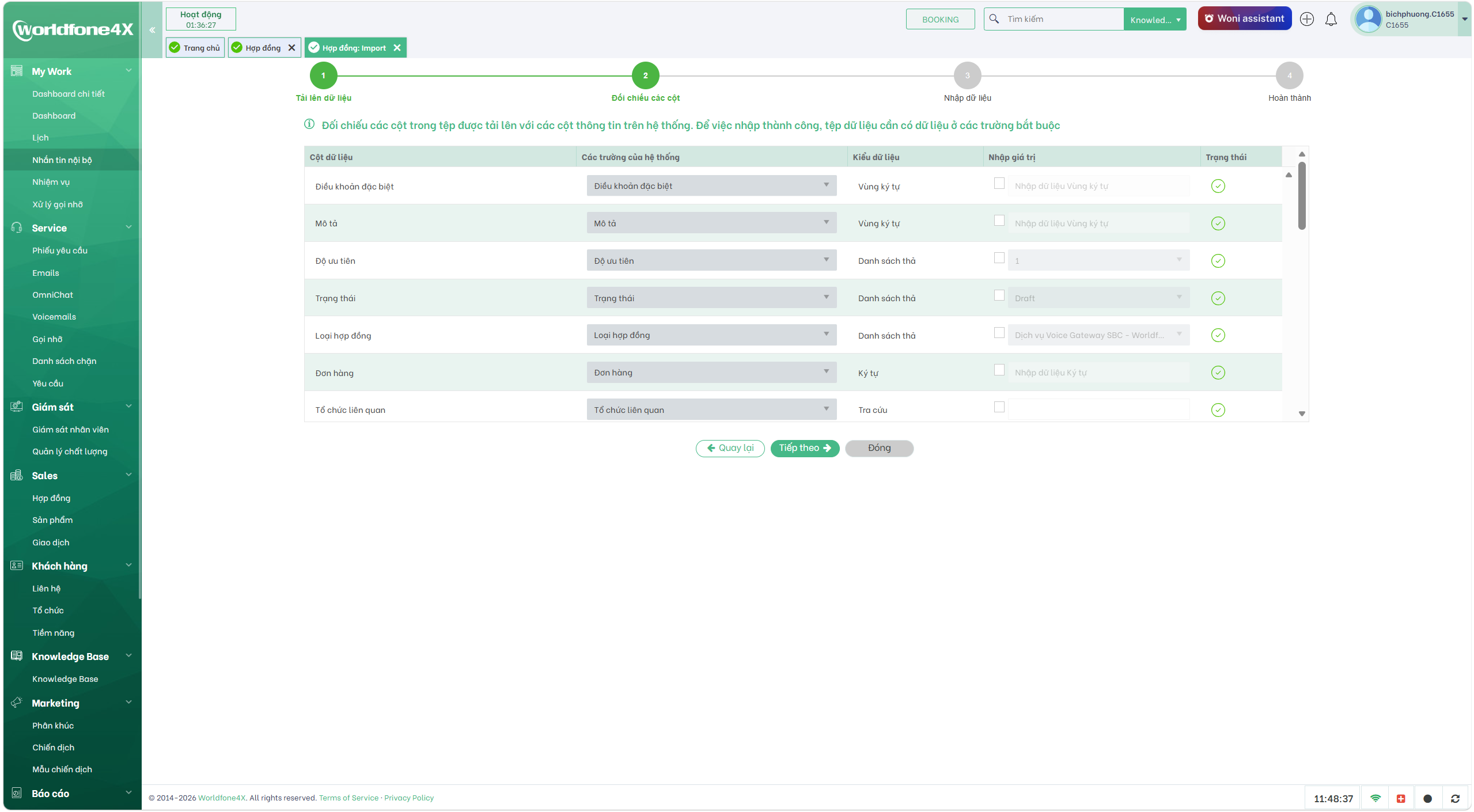Click the My Work section icon
Image resolution: width=1474 pixels, height=812 pixels.
tap(17, 71)
